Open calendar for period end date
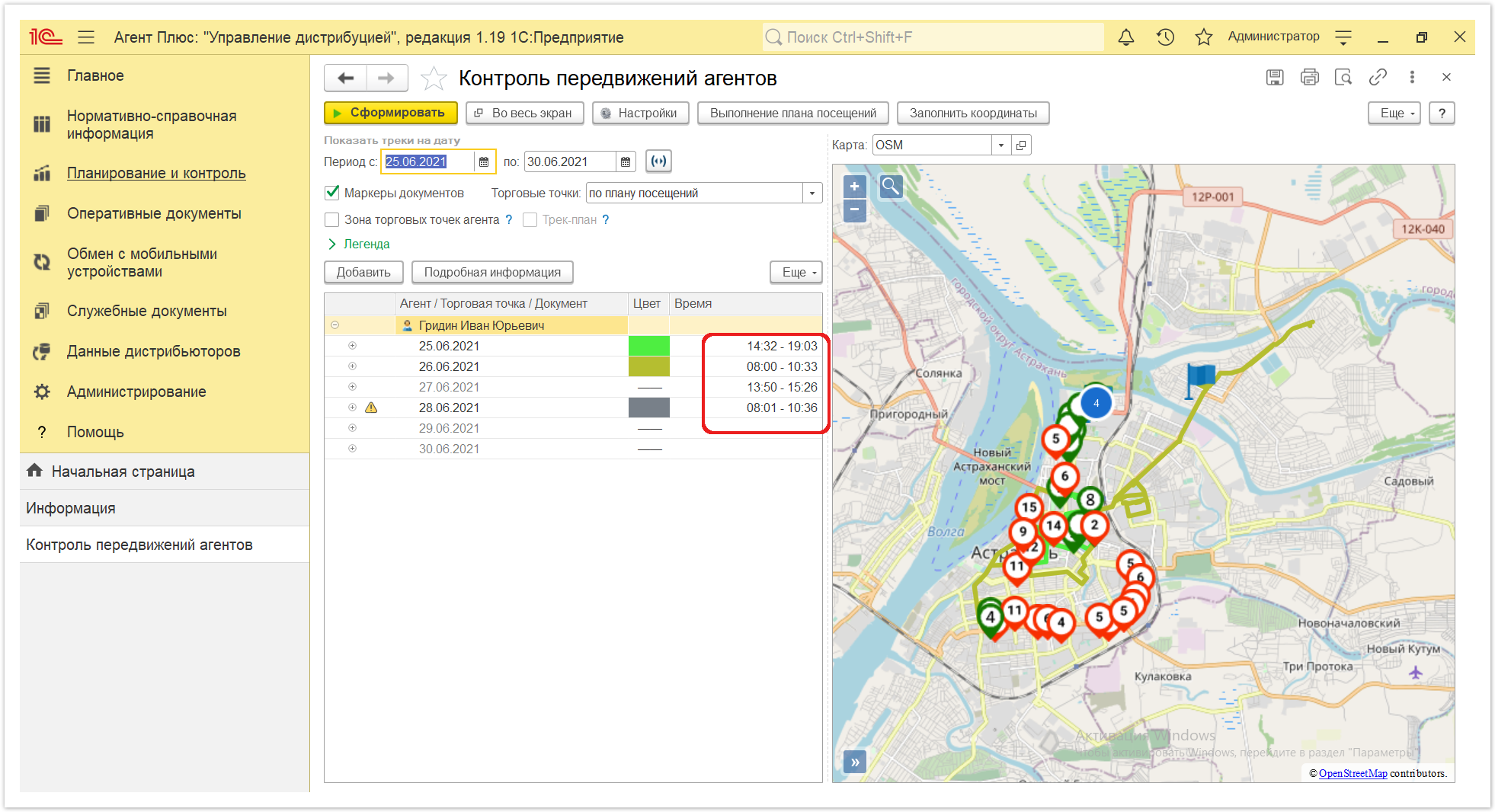This screenshot has height=812, width=1495. (626, 161)
